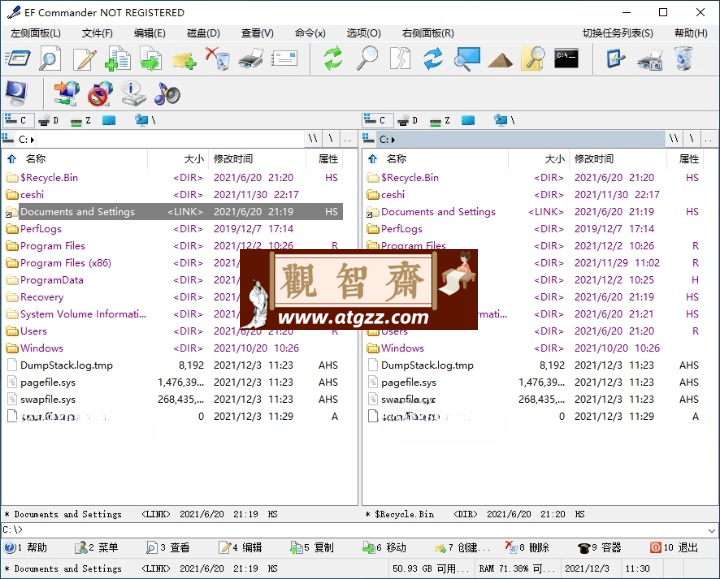Click the 50.93 GB 可用 status entry
This screenshot has height=579, width=720.
click(430, 568)
